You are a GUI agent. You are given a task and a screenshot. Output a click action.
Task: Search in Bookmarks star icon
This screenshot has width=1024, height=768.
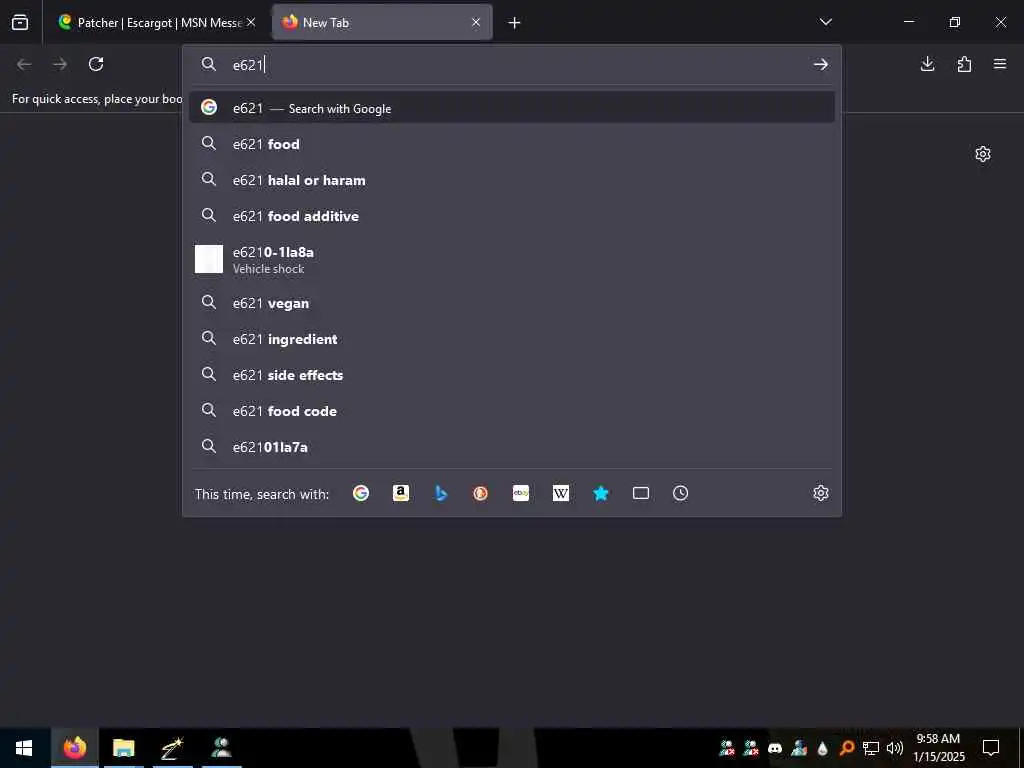[601, 493]
